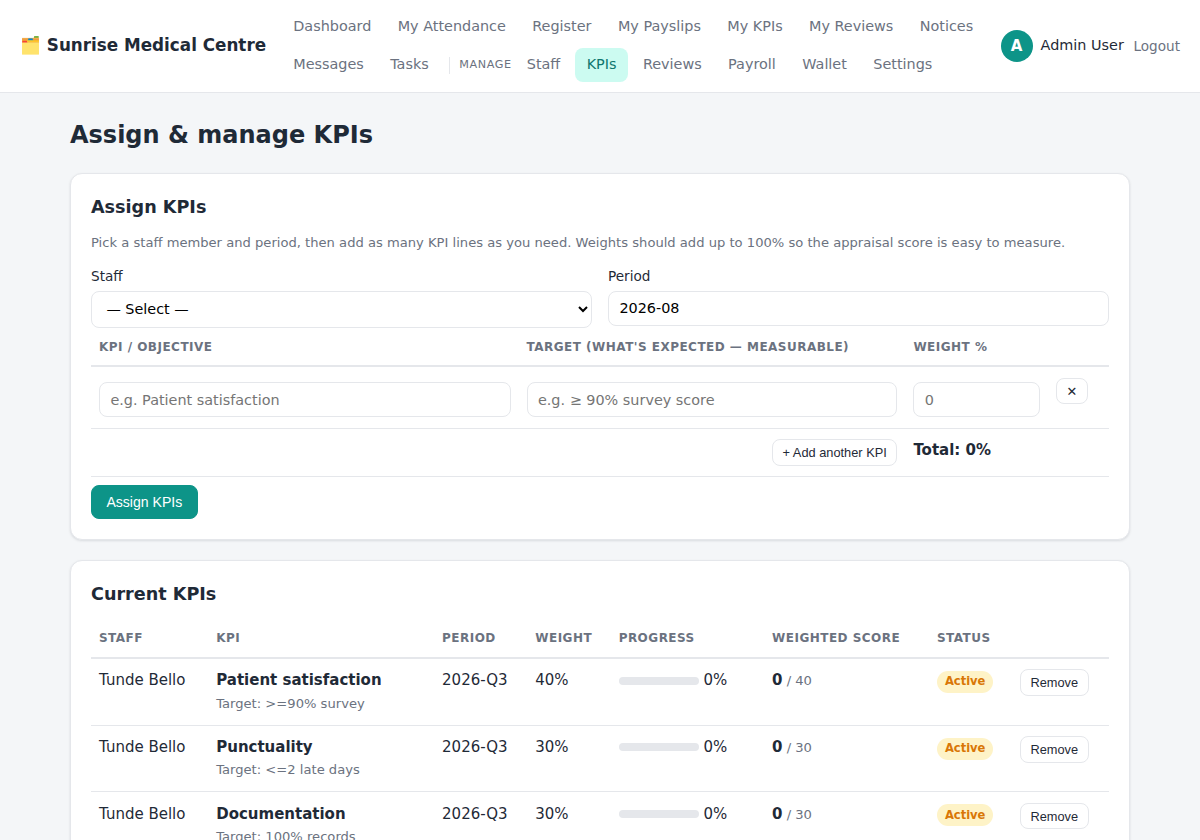Click the 'Target: <=2 late days' text

288,770
